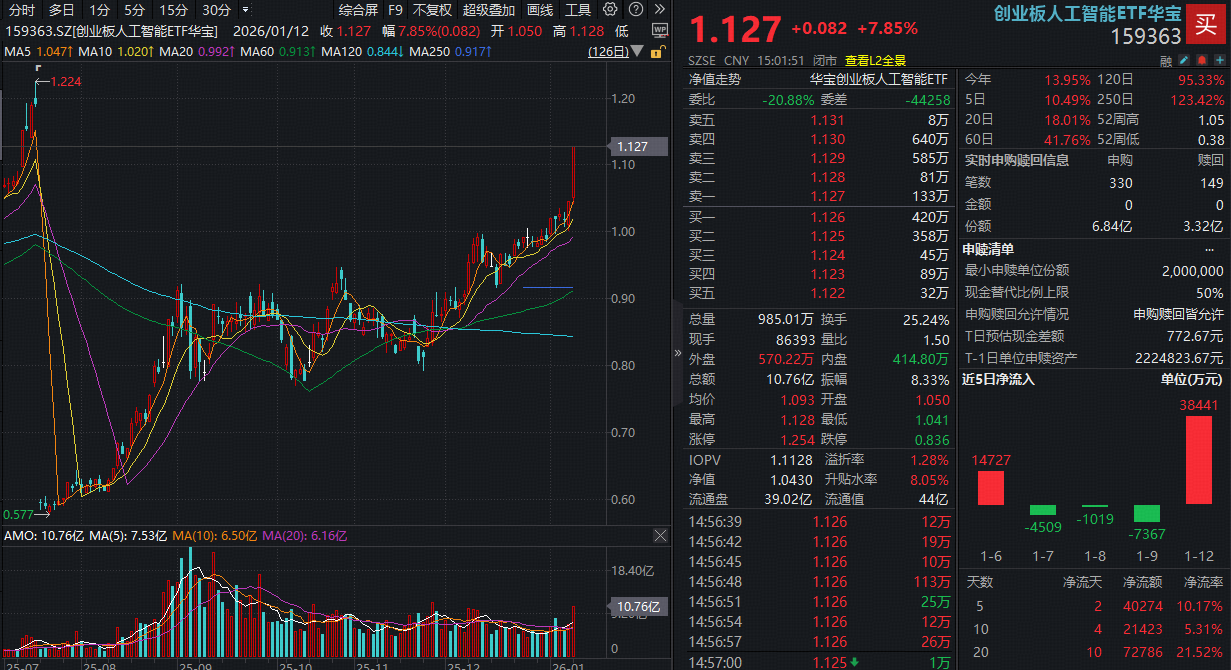Close the AMO volume indicator panel
Viewport: 1231px width, 670px height.
click(x=659, y=536)
